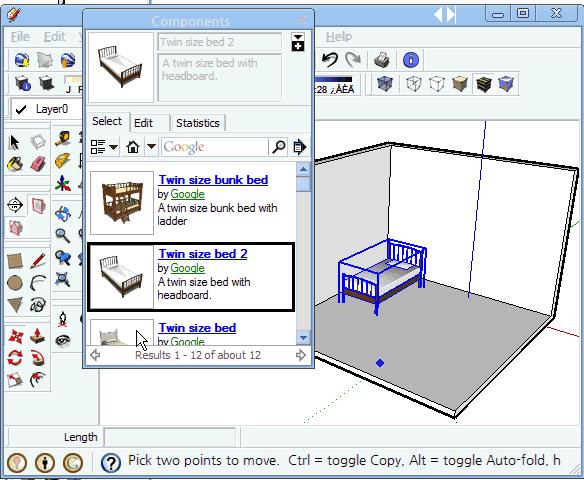584x480 pixels.
Task: Select the arrow Select tool
Action: pos(14,142)
